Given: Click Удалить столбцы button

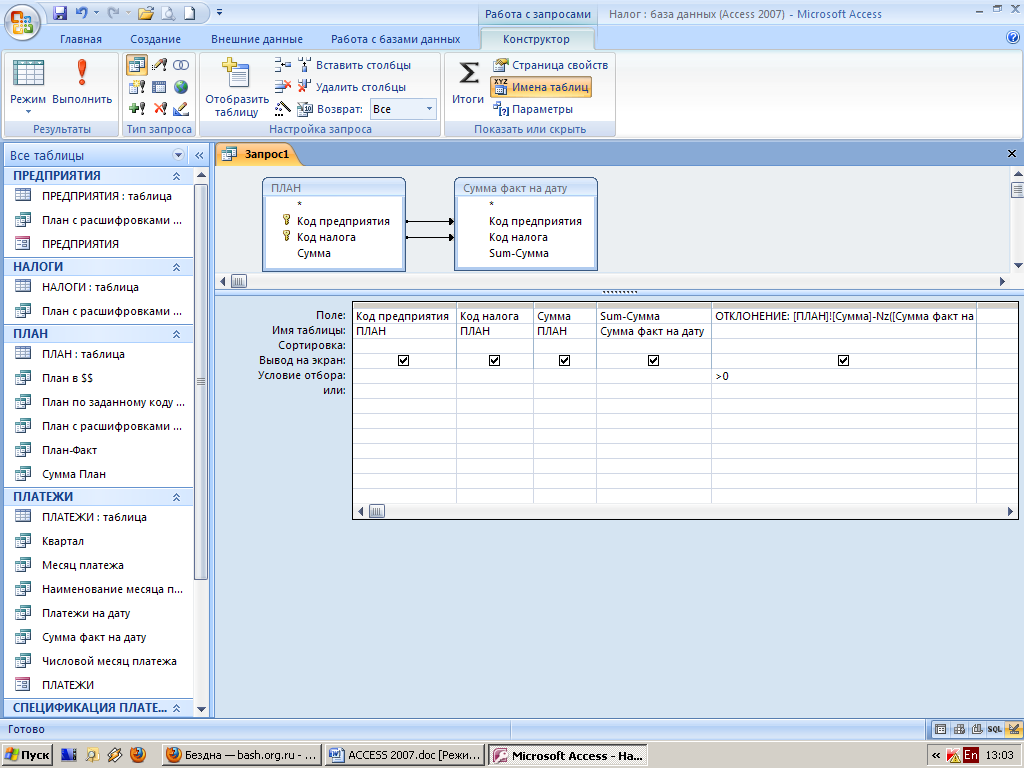Looking at the screenshot, I should (352, 87).
